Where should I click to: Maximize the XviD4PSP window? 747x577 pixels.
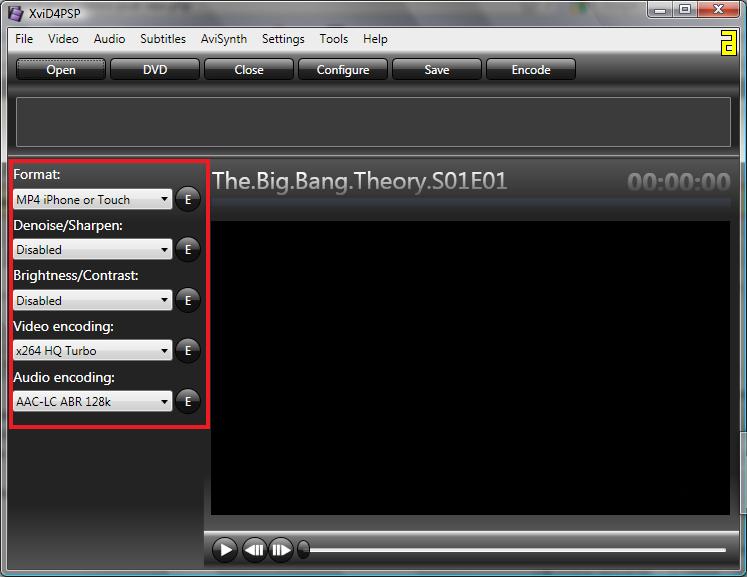pos(685,10)
